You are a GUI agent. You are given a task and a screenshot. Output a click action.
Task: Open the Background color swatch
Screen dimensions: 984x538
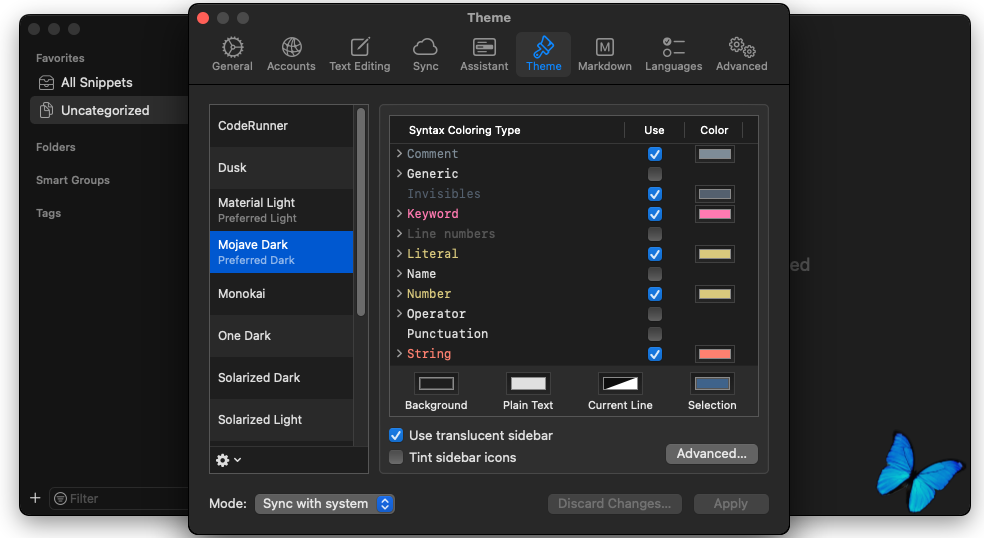pos(436,384)
